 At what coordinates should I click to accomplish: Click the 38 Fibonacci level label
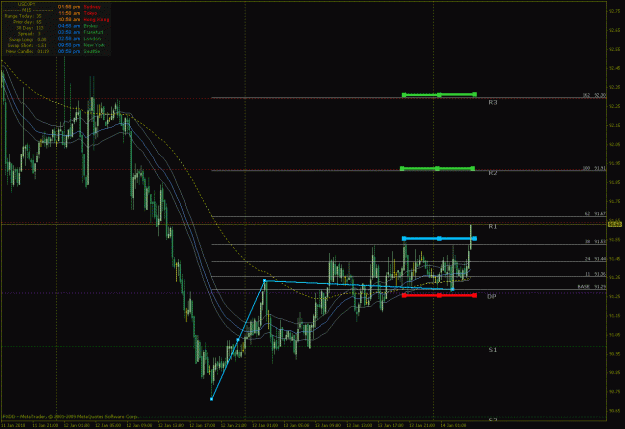[595, 242]
